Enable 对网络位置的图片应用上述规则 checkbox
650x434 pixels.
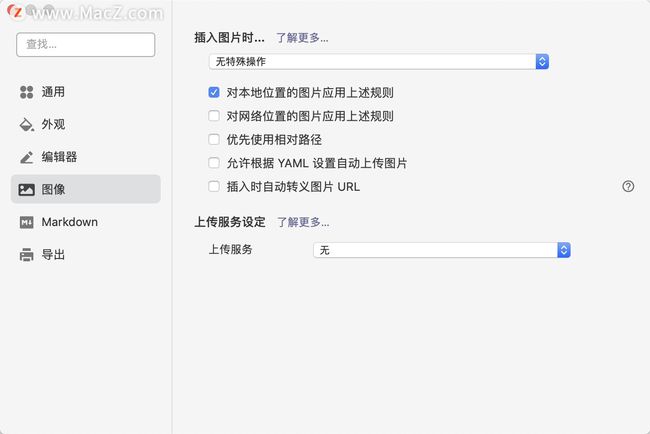pos(214,116)
